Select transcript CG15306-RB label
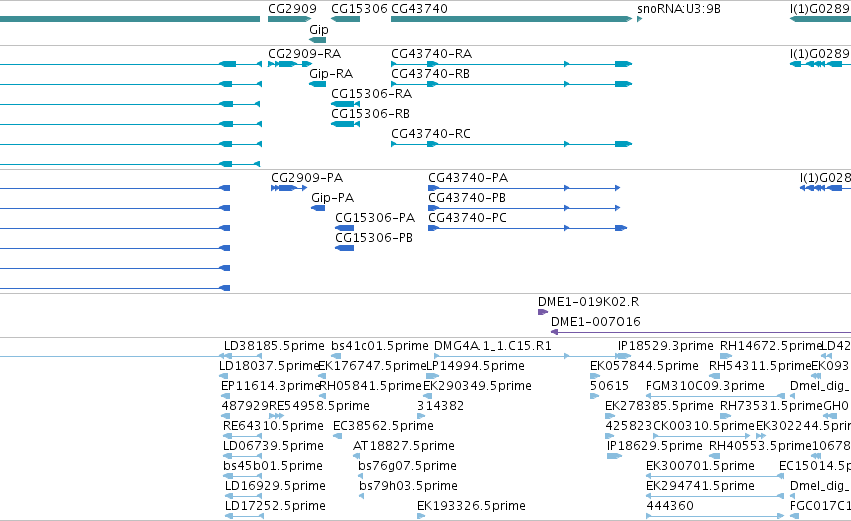Screen dimensions: 851x521 (x=370, y=114)
